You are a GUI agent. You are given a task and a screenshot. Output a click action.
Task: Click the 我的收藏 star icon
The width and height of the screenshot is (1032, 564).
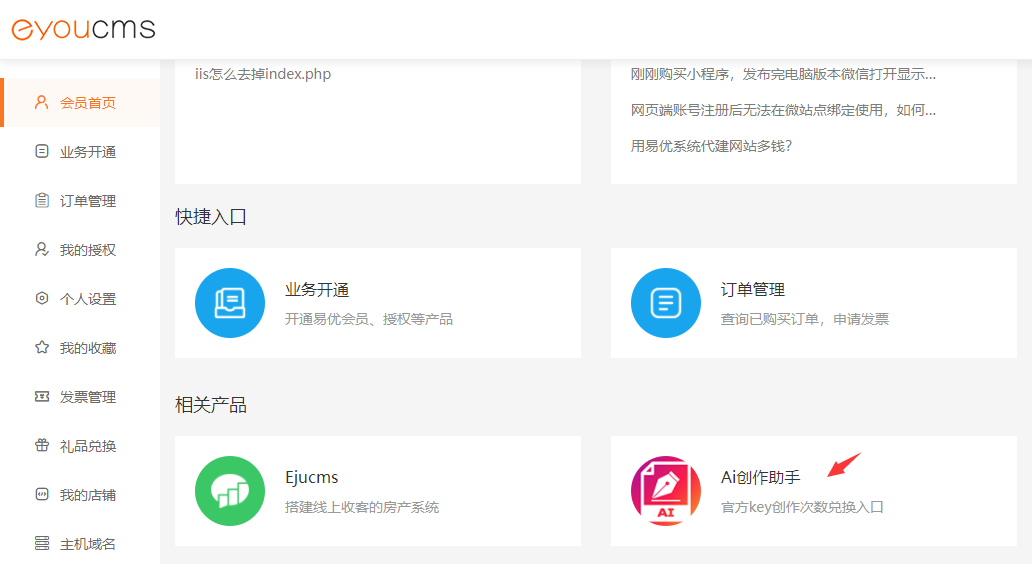point(41,347)
